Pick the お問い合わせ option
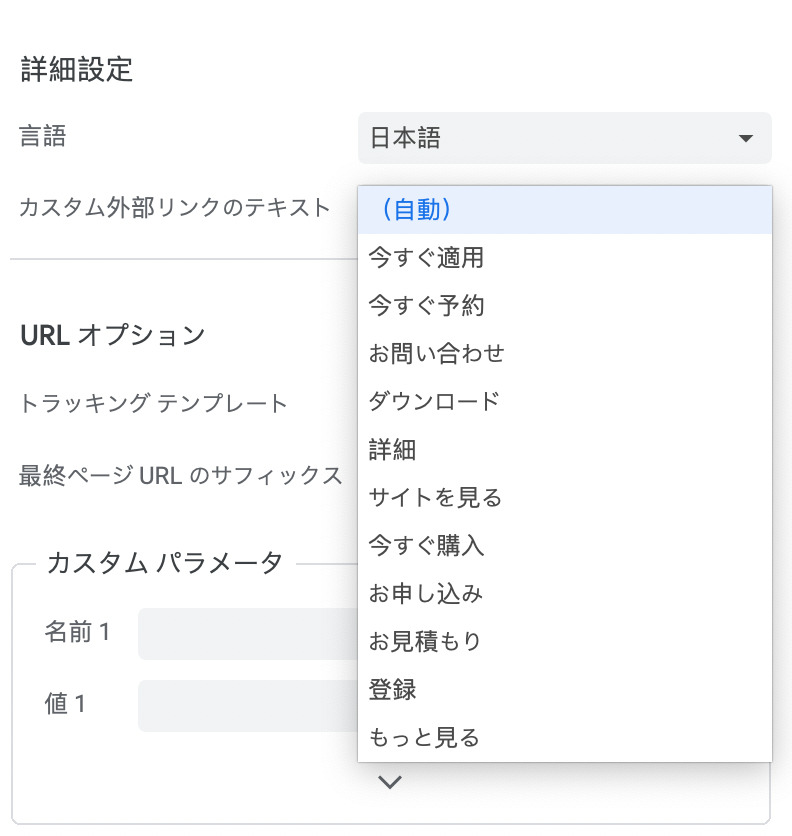 [x=564, y=354]
